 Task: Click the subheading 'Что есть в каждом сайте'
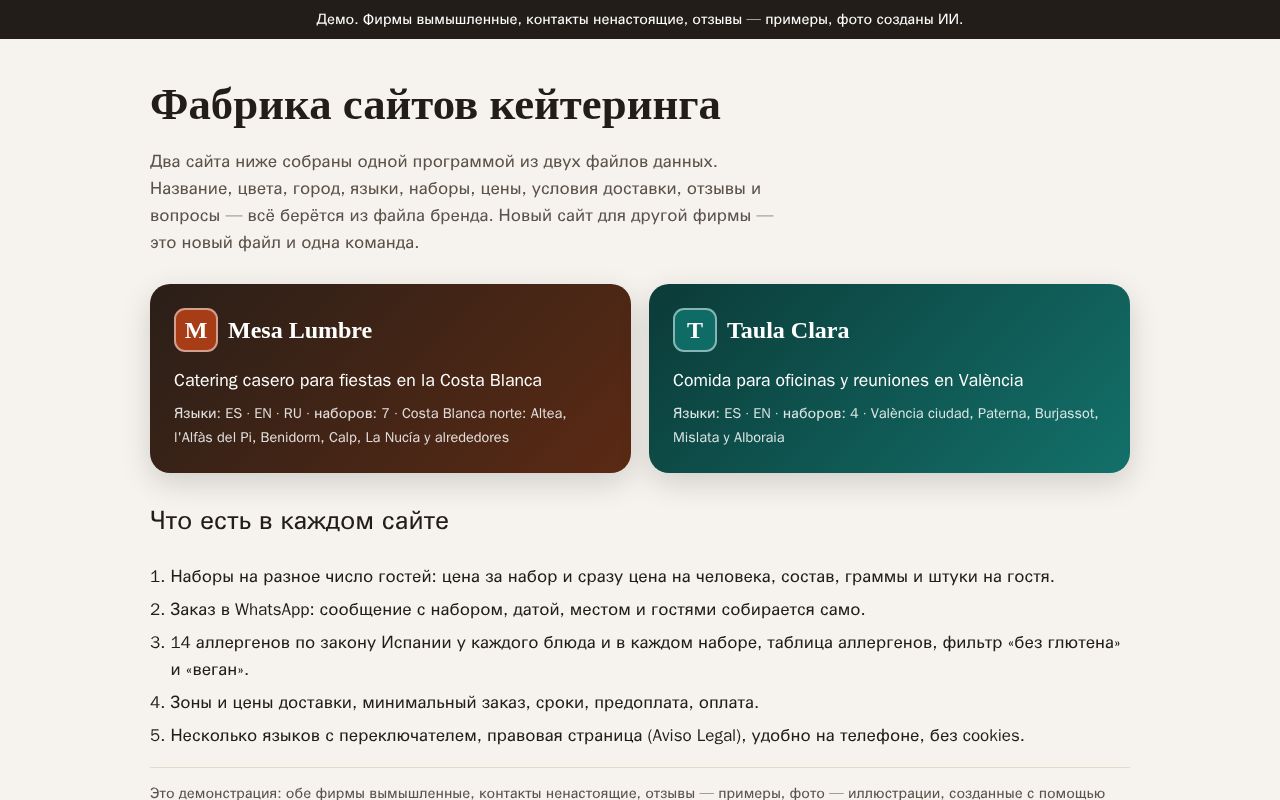coord(299,520)
